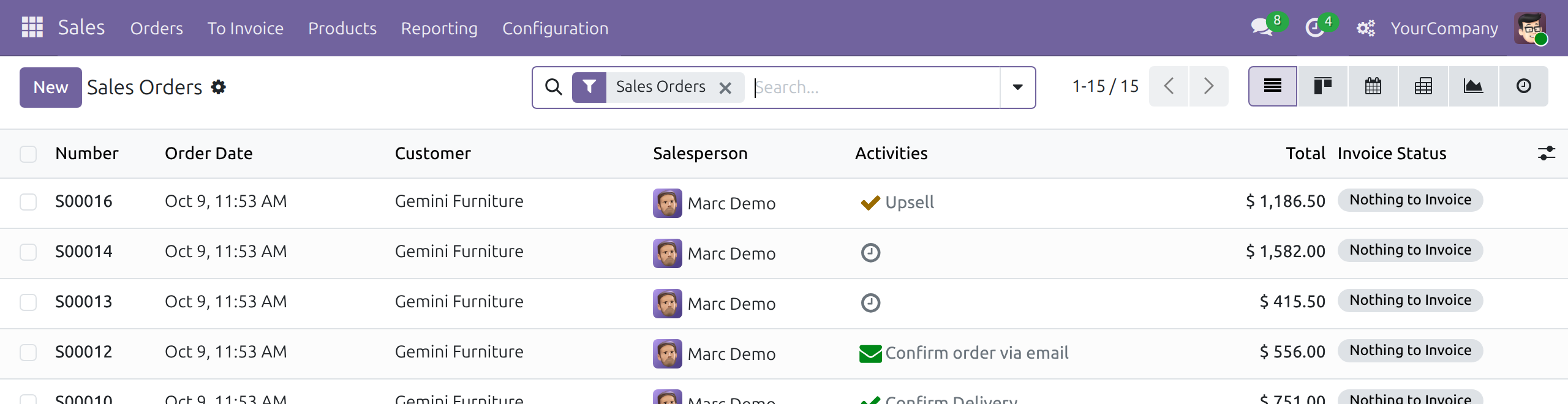Click the activity clock icon for S00013
The height and width of the screenshot is (404, 1568).
(x=870, y=302)
